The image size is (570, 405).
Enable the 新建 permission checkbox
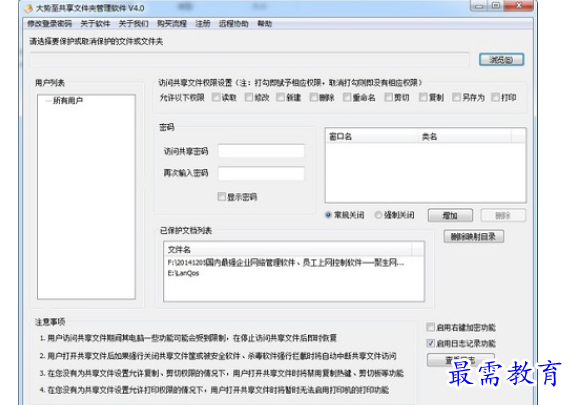280,97
